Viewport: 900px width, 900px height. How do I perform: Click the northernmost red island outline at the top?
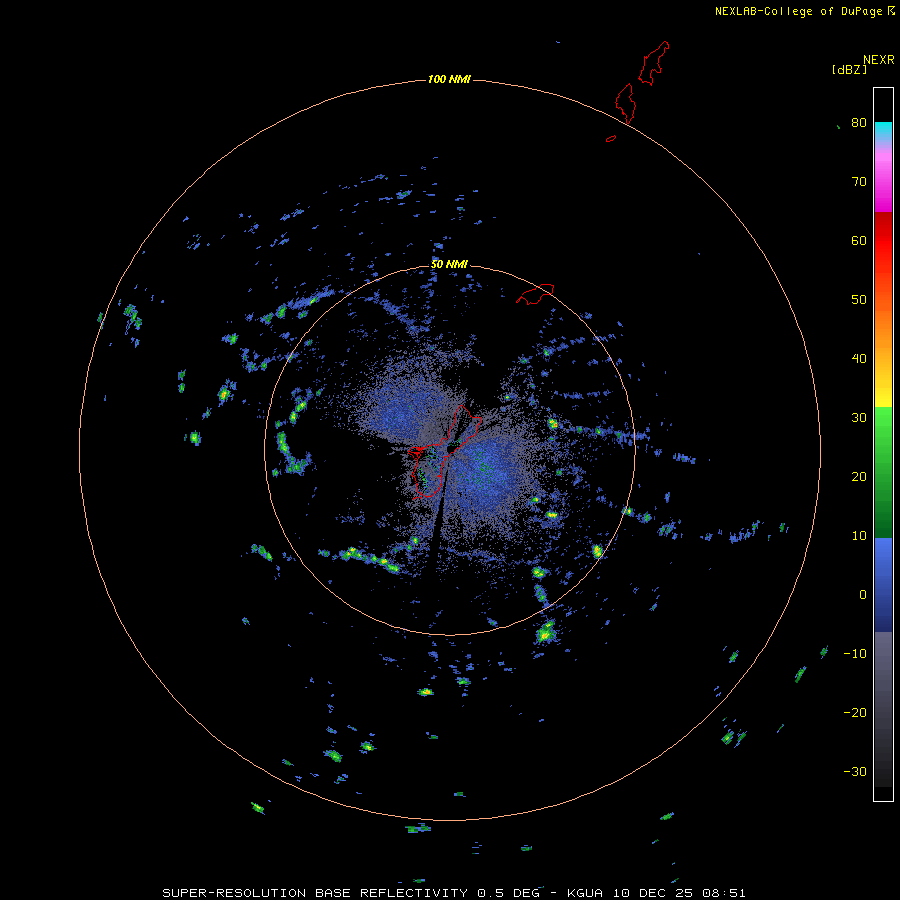tap(654, 63)
